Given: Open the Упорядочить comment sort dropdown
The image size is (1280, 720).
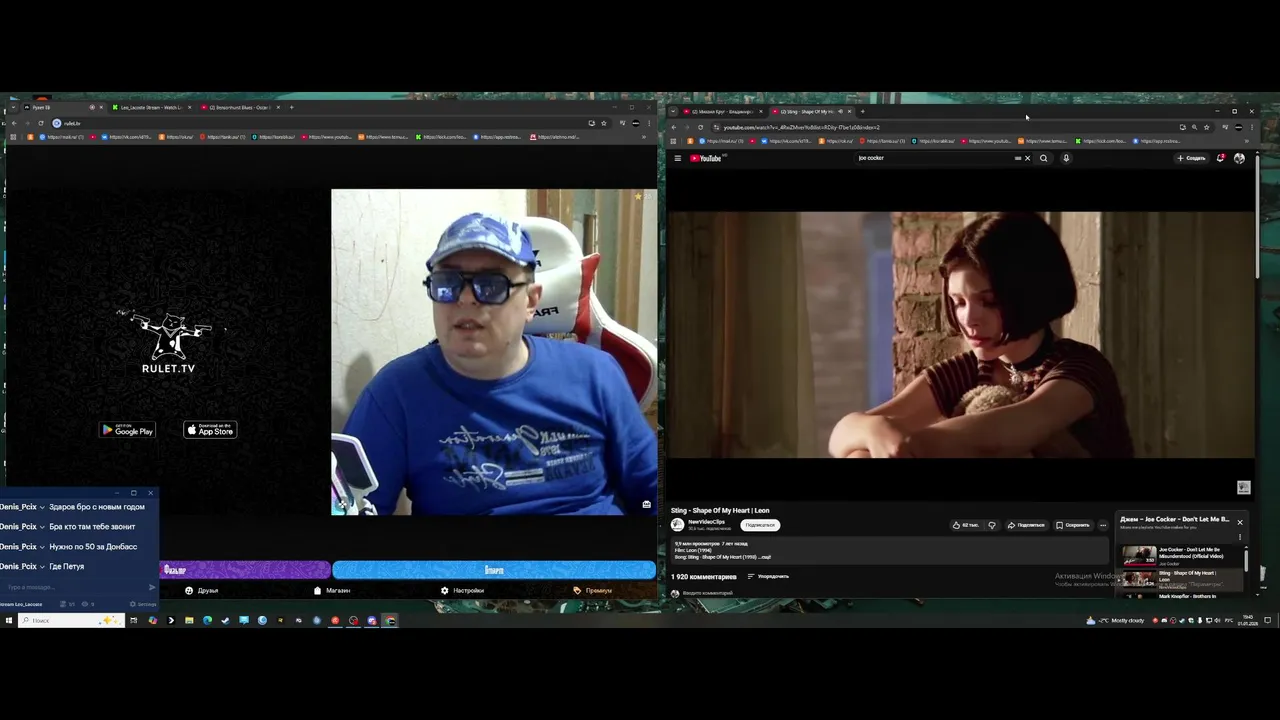Looking at the screenshot, I should click(769, 577).
